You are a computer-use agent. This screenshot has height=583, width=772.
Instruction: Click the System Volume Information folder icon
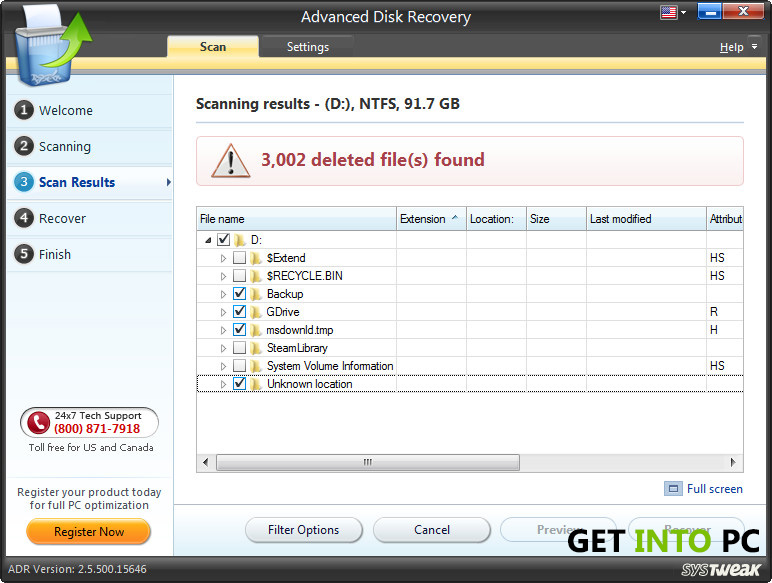click(256, 366)
